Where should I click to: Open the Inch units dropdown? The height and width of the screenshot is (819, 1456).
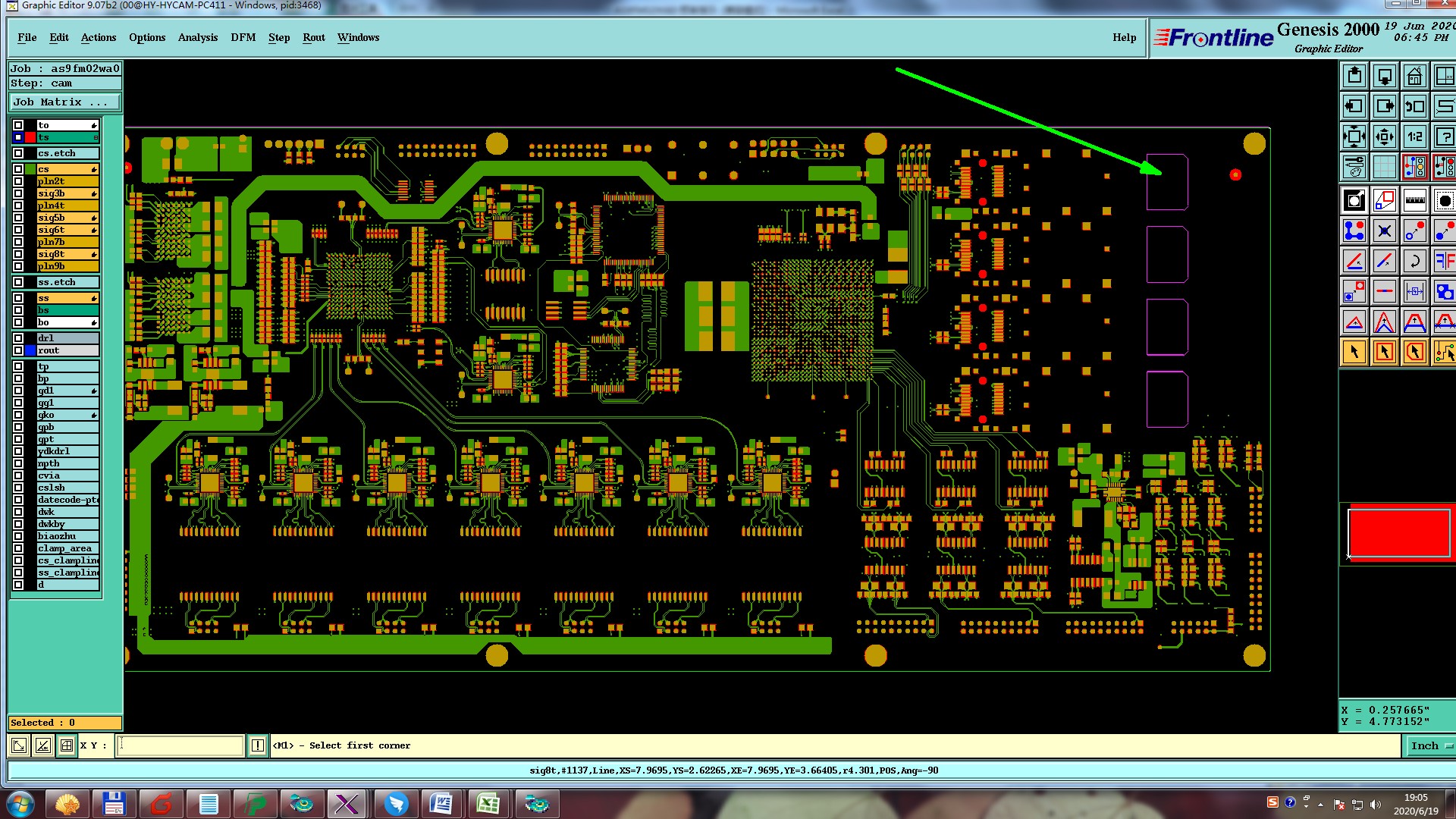(1429, 745)
